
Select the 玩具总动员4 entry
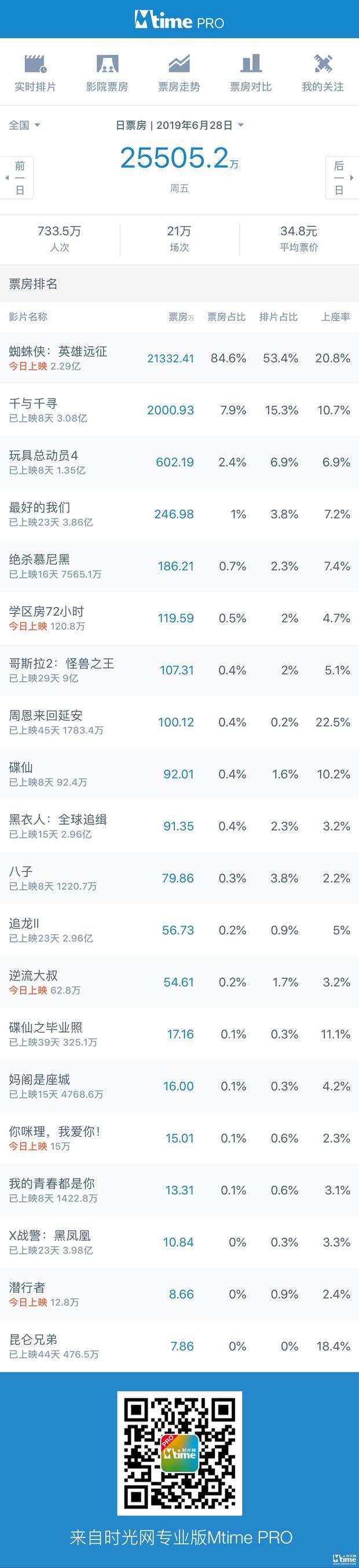pyautogui.click(x=179, y=462)
